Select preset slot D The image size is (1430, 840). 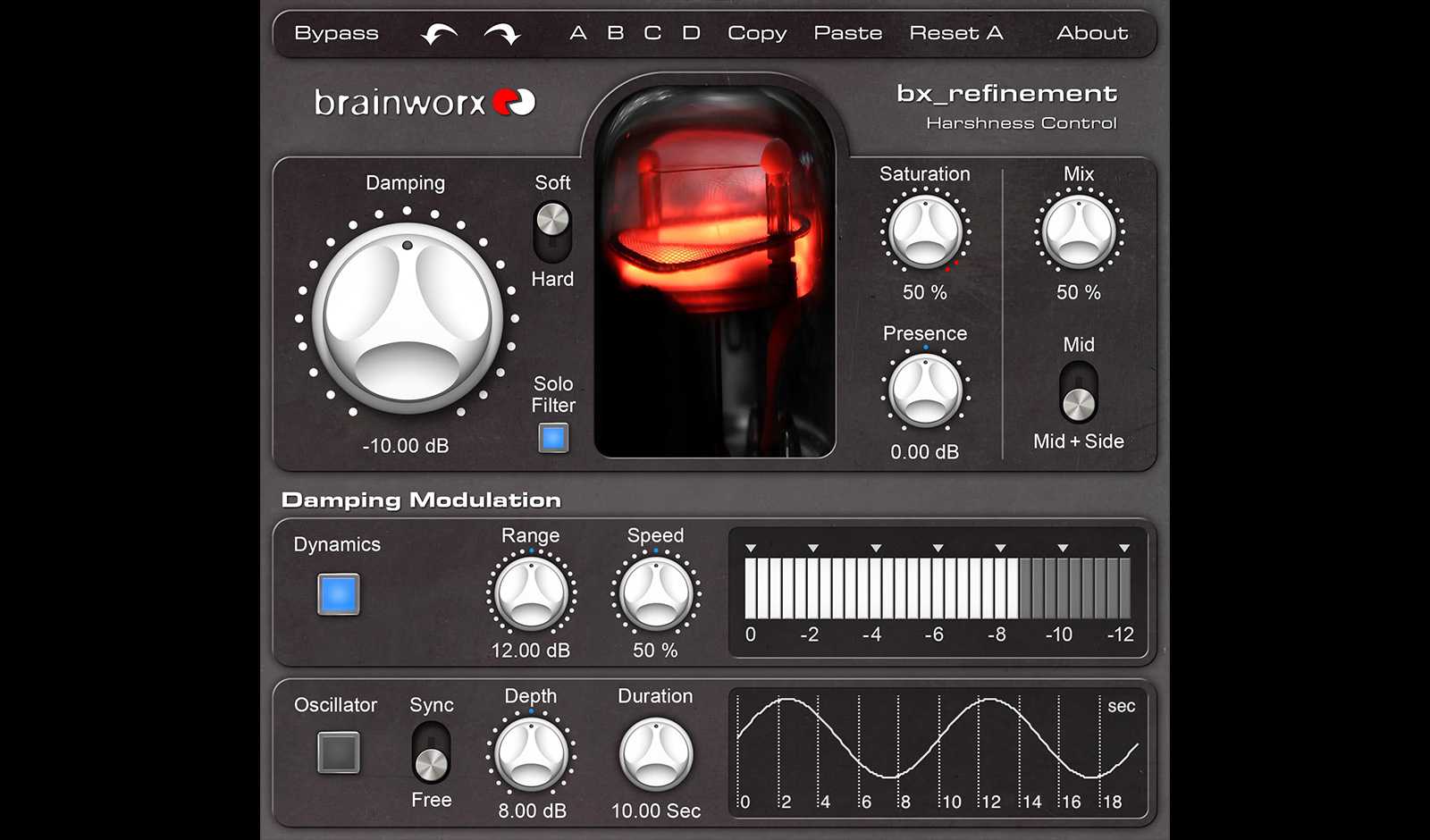pyautogui.click(x=690, y=32)
